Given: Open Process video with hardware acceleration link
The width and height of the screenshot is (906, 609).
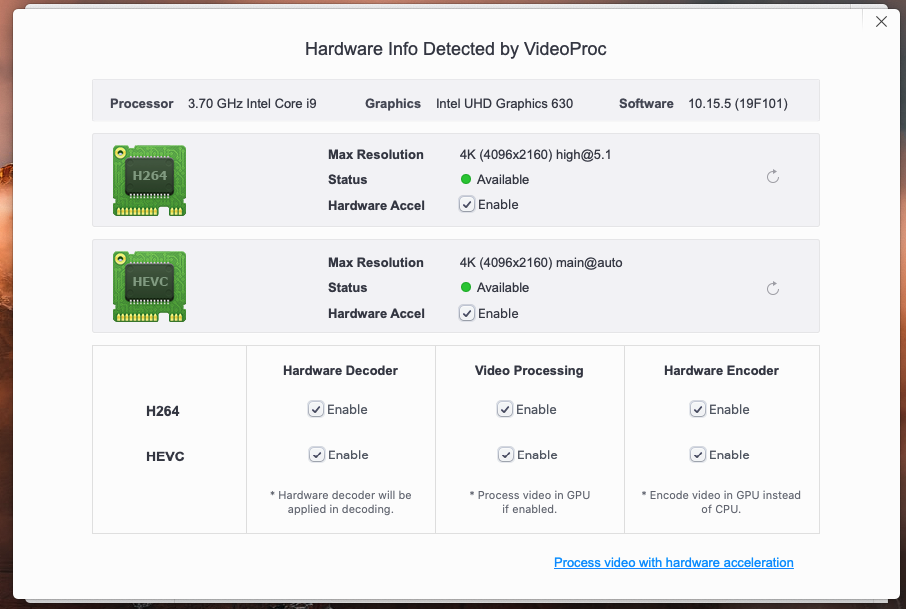Looking at the screenshot, I should click(673, 562).
